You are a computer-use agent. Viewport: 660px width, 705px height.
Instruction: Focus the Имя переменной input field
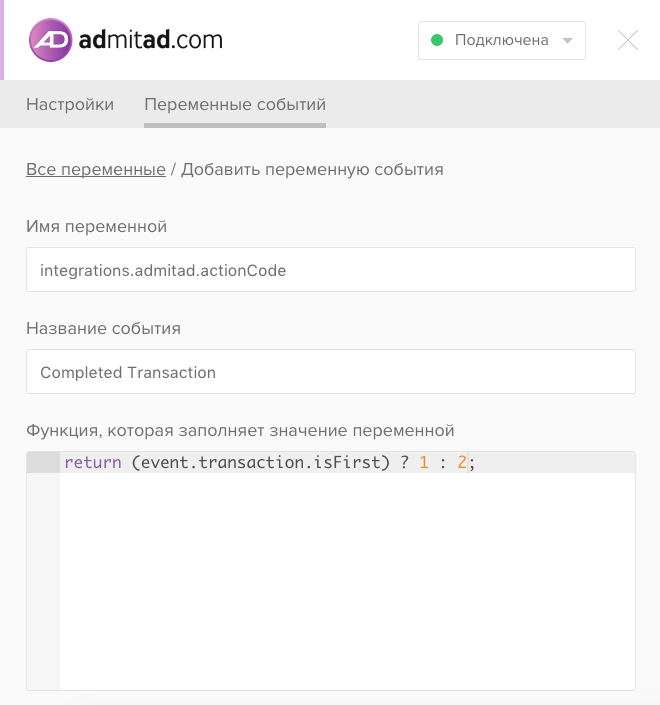(x=331, y=270)
